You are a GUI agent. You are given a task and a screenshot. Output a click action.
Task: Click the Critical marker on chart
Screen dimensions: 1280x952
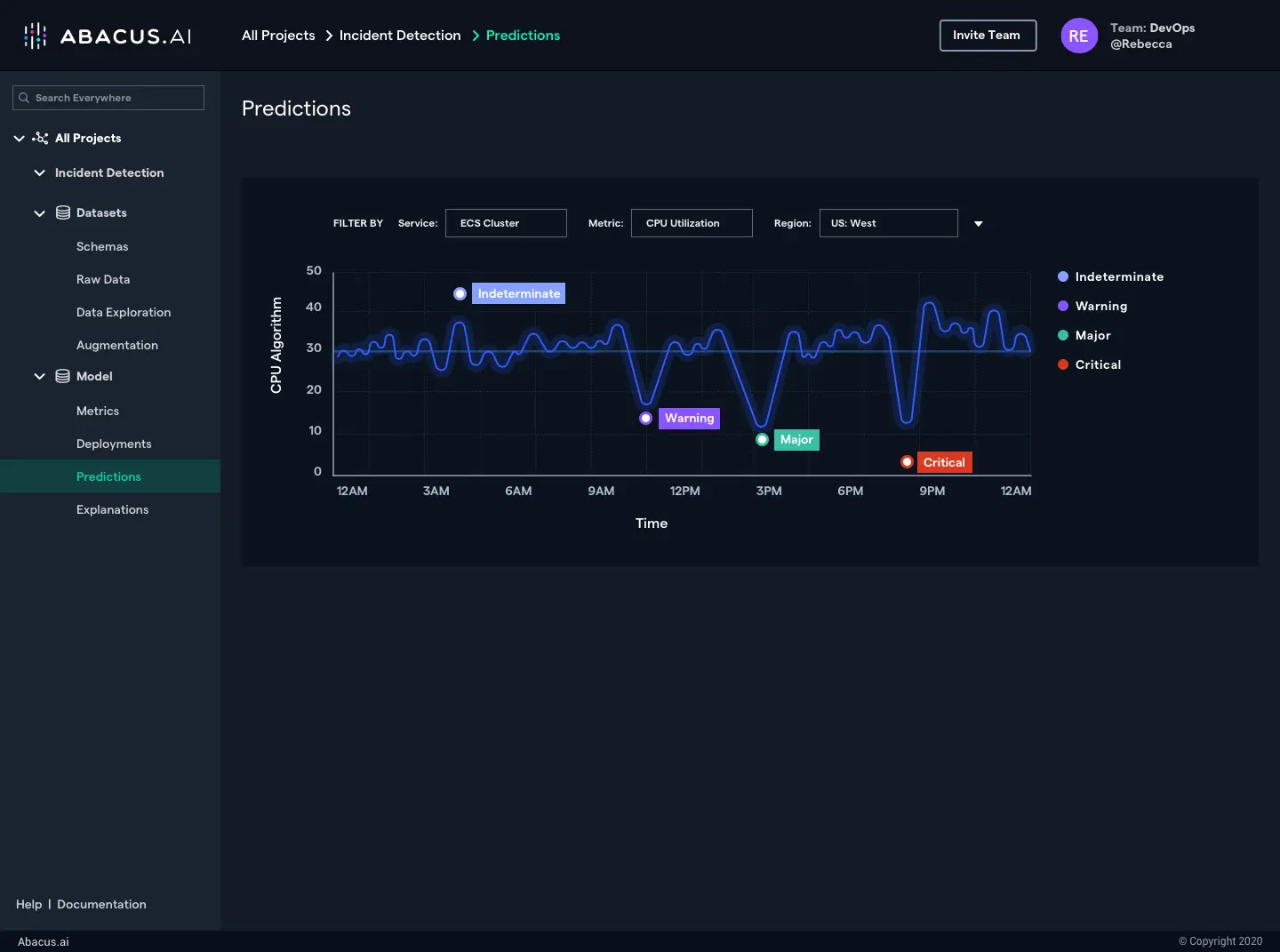click(907, 462)
